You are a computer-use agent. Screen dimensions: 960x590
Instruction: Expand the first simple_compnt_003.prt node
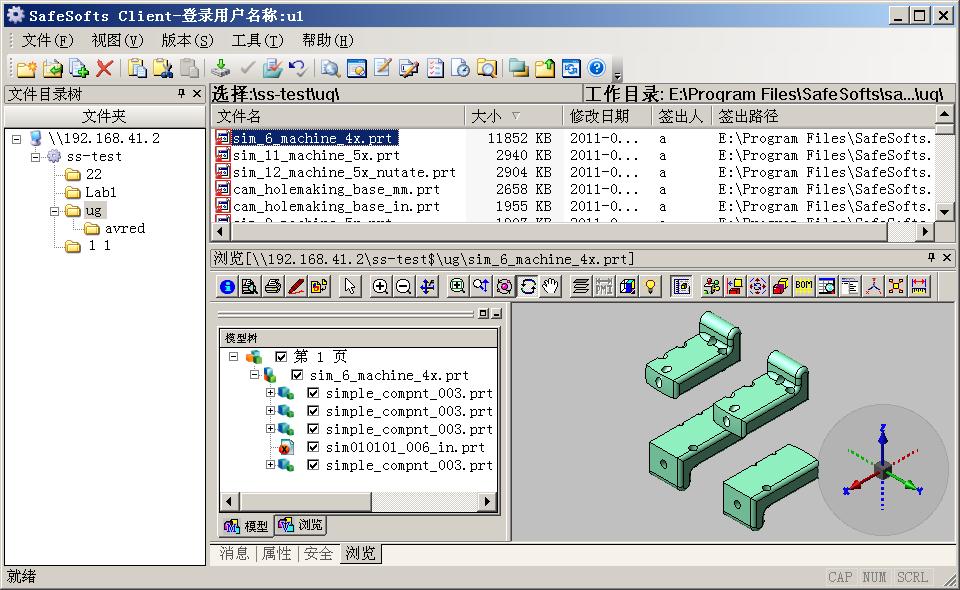[270, 393]
